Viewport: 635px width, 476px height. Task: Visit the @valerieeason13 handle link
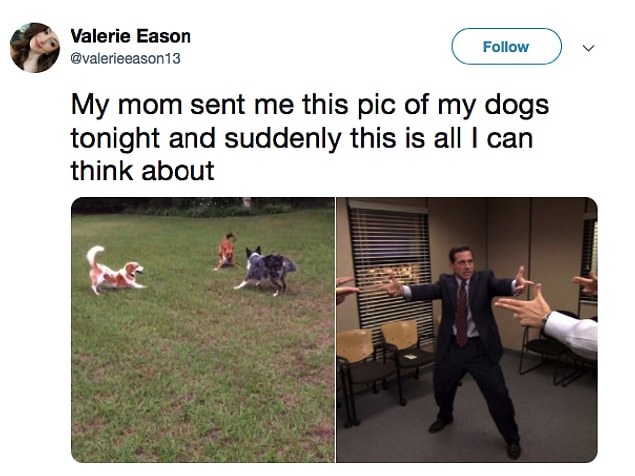click(x=125, y=59)
